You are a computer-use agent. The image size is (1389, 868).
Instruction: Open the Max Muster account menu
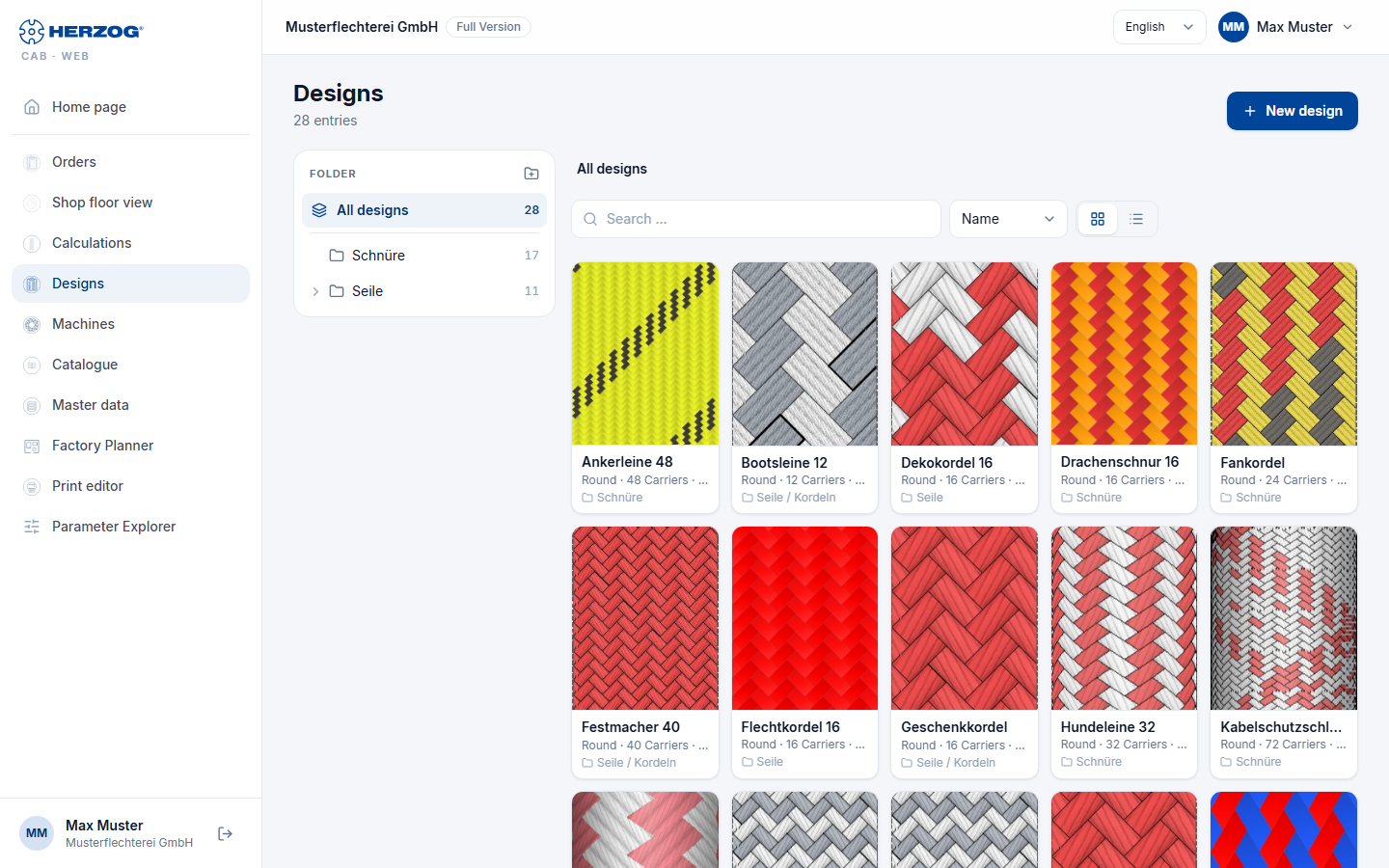click(x=1286, y=27)
